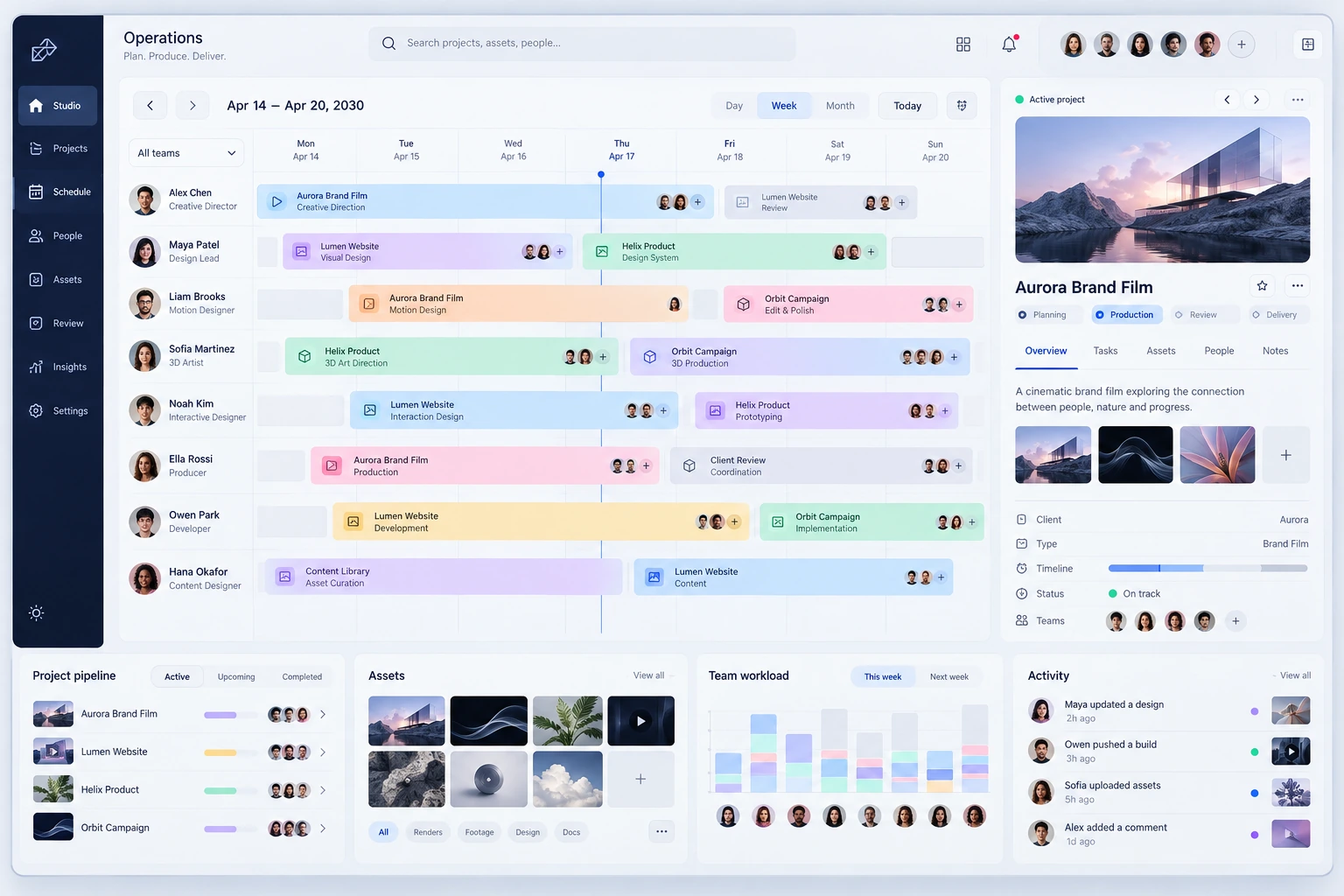Click the project Timeline progress bar
The height and width of the screenshot is (896, 1344).
coord(1207,569)
